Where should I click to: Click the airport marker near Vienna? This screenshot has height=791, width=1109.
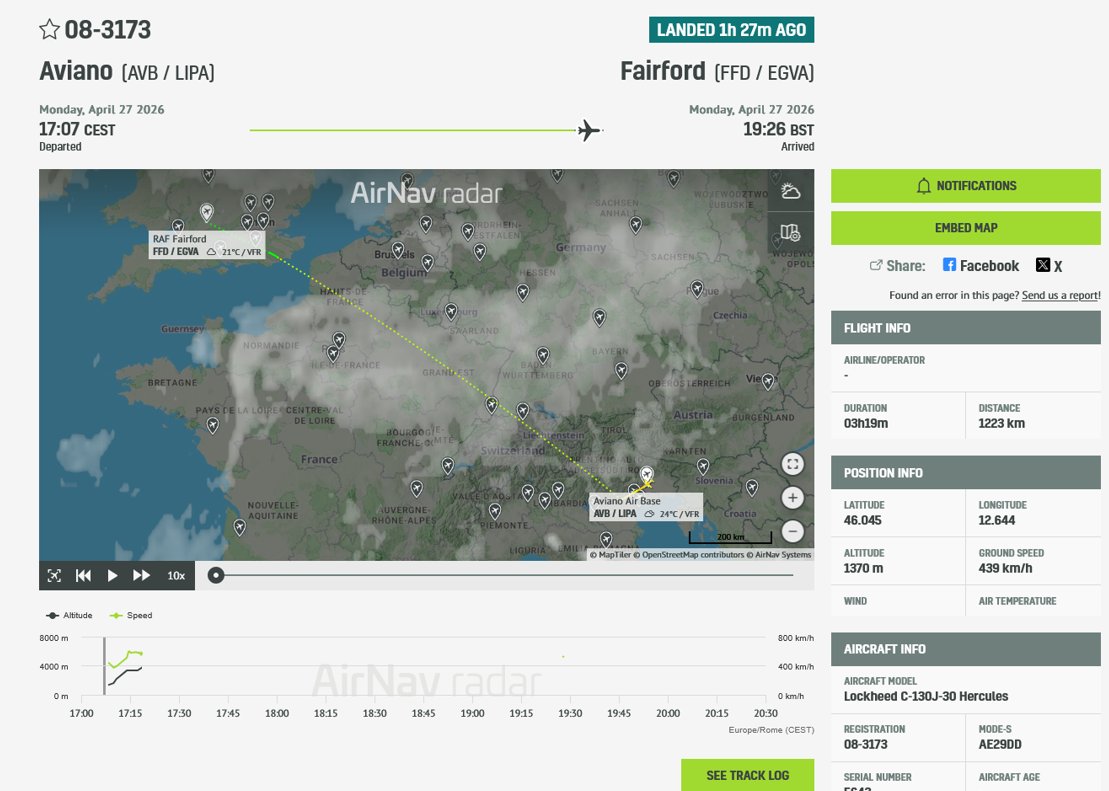[768, 381]
